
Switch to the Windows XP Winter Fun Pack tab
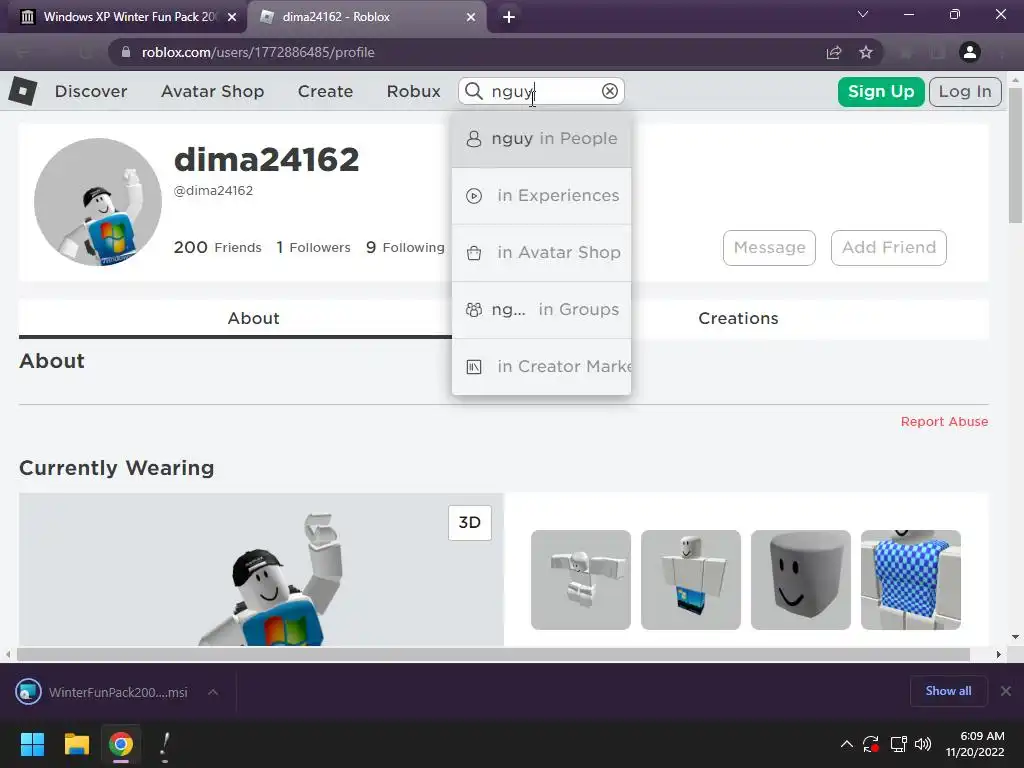(x=127, y=17)
